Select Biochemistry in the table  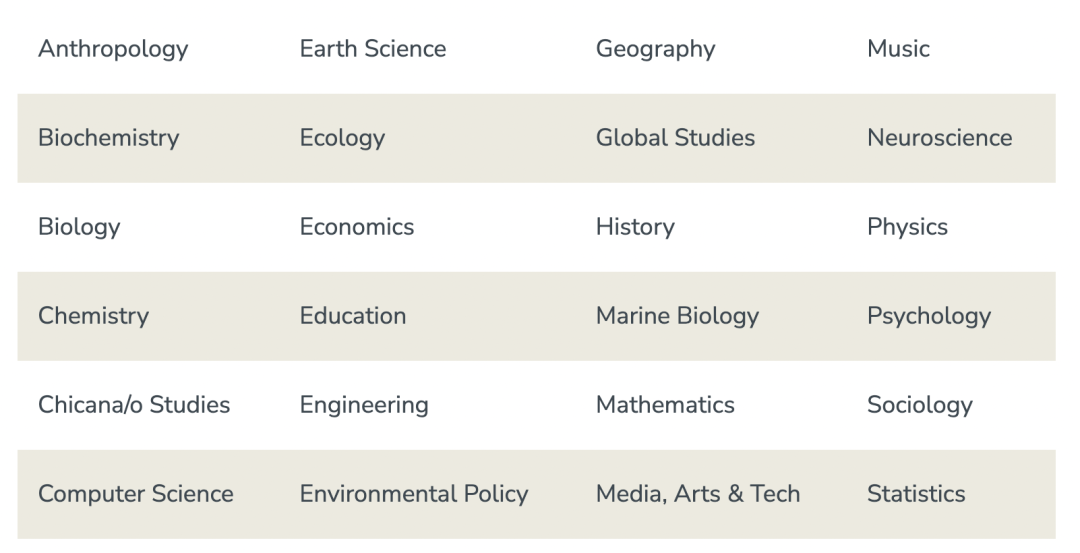click(x=109, y=138)
